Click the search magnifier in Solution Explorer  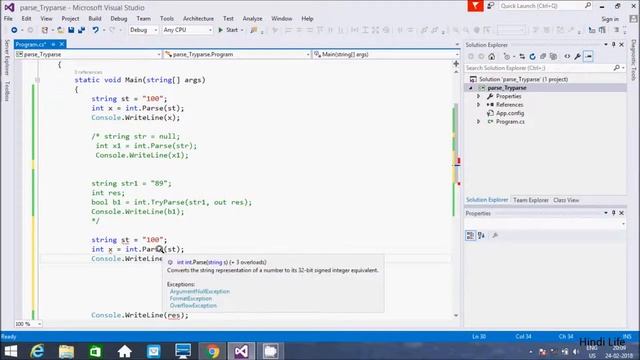click(x=617, y=68)
